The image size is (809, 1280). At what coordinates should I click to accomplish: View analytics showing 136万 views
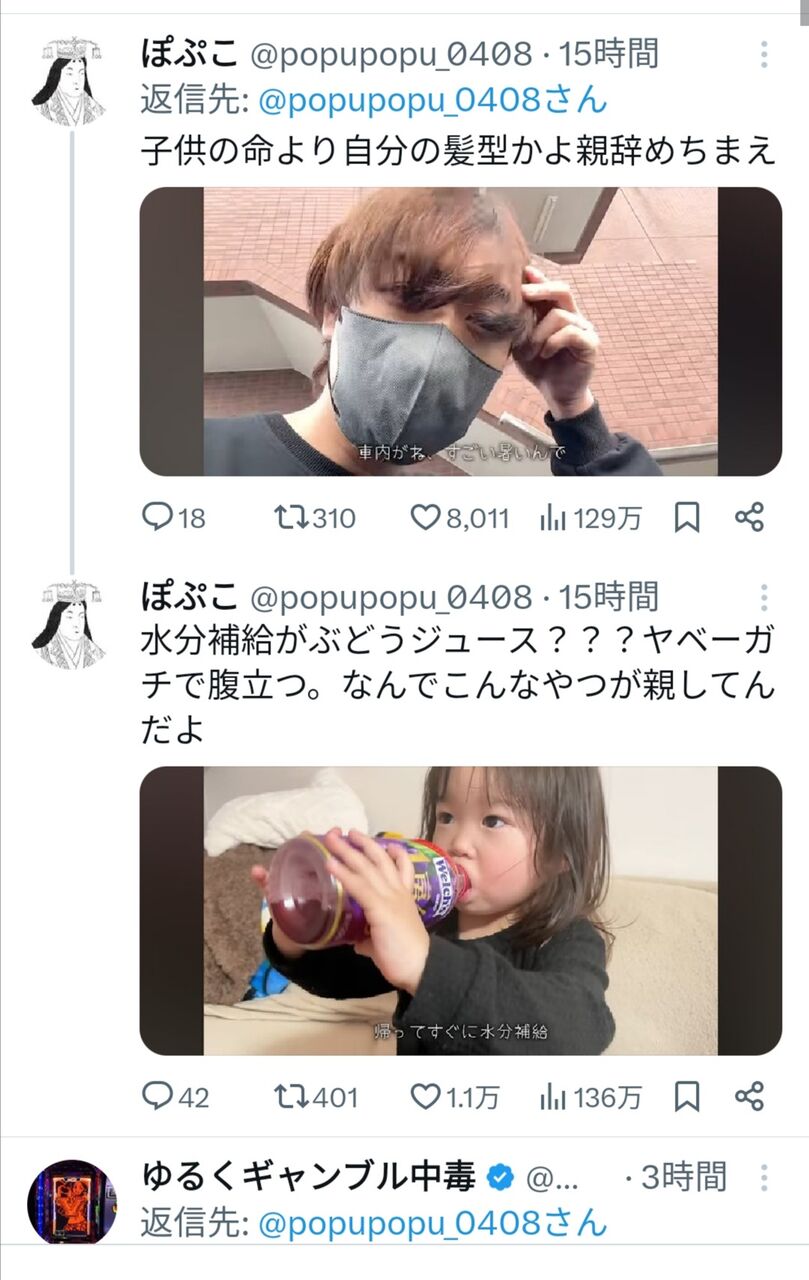pos(553,1097)
